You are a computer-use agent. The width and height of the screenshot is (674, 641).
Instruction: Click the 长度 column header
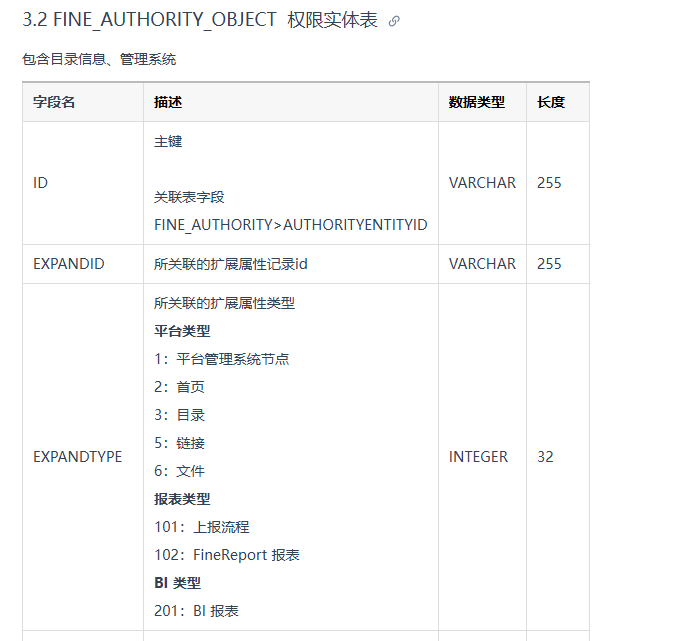(x=551, y=102)
